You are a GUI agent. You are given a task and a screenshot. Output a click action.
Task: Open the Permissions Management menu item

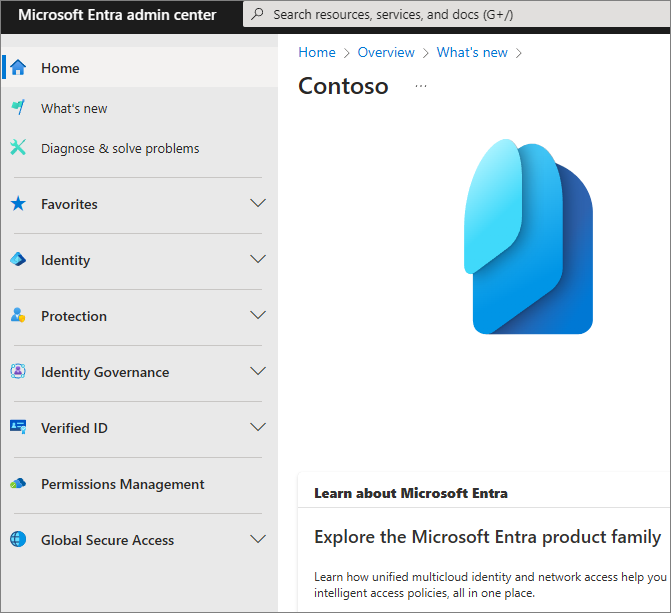tap(140, 484)
